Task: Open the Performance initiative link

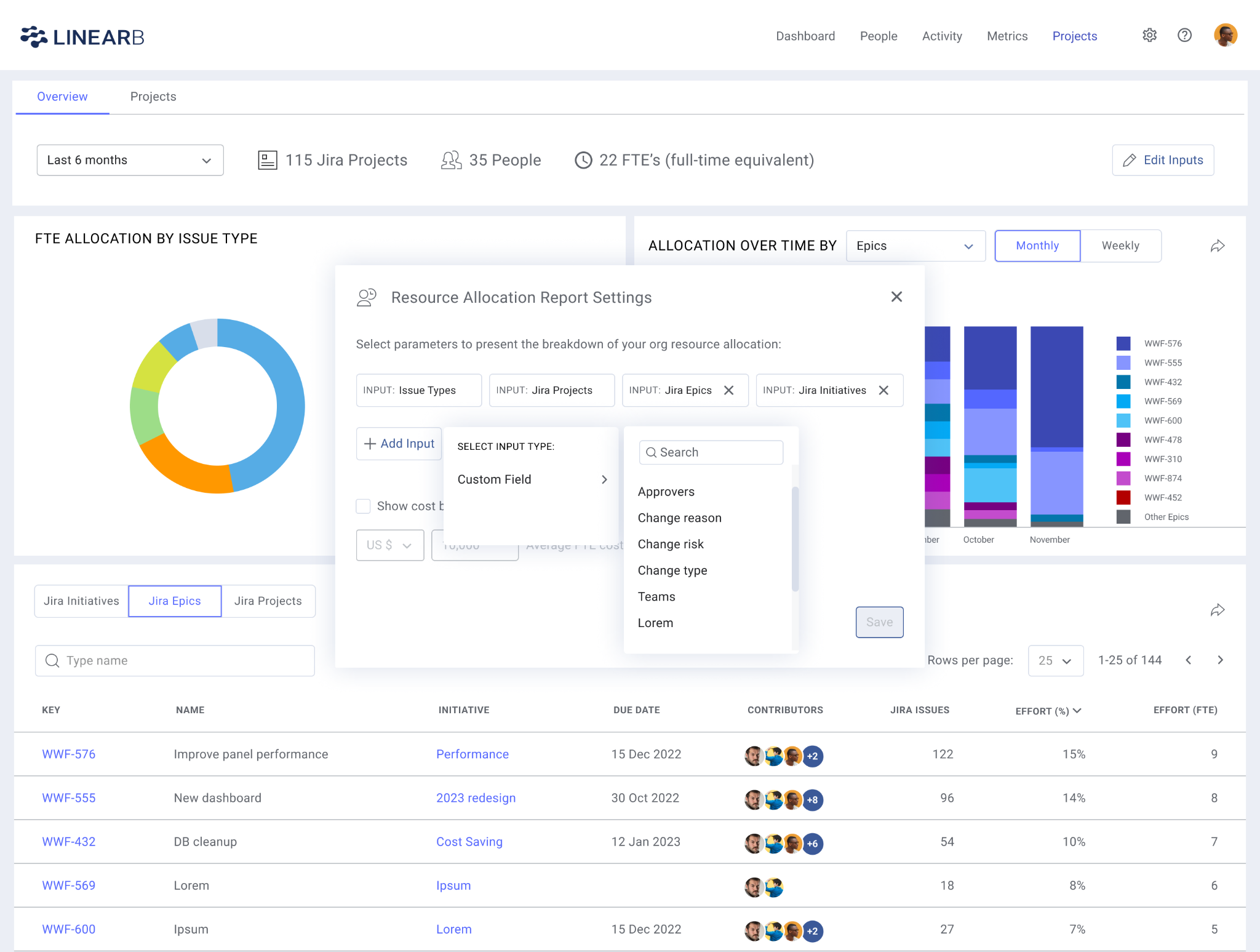Action: pos(472,754)
